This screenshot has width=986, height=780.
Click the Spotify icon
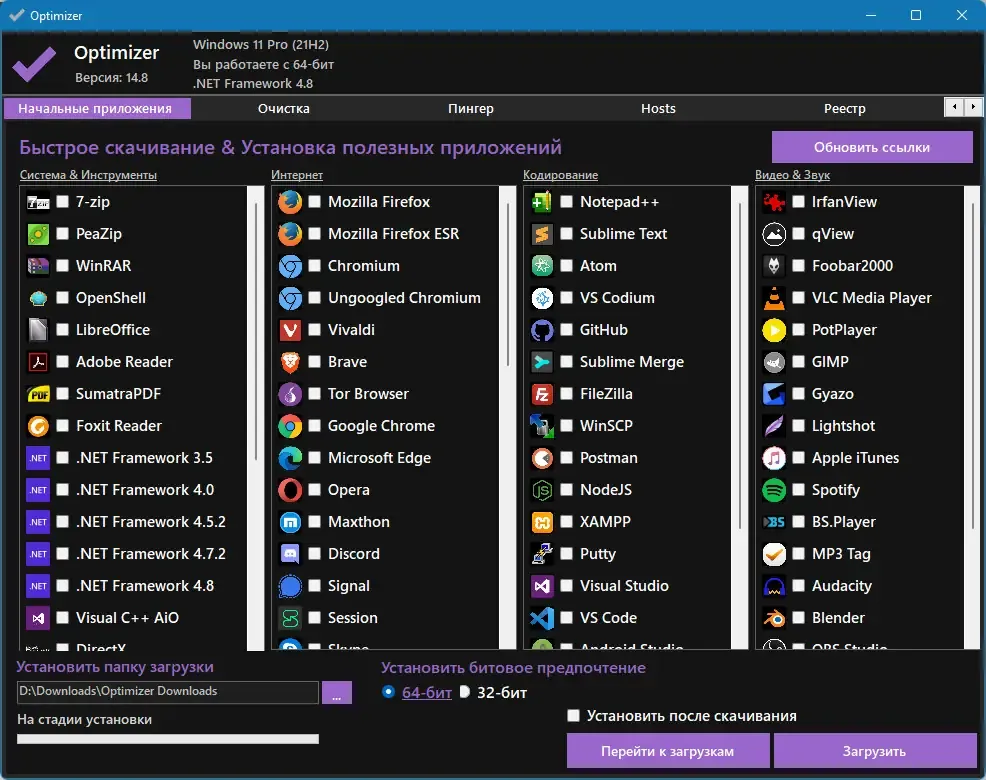coord(774,490)
